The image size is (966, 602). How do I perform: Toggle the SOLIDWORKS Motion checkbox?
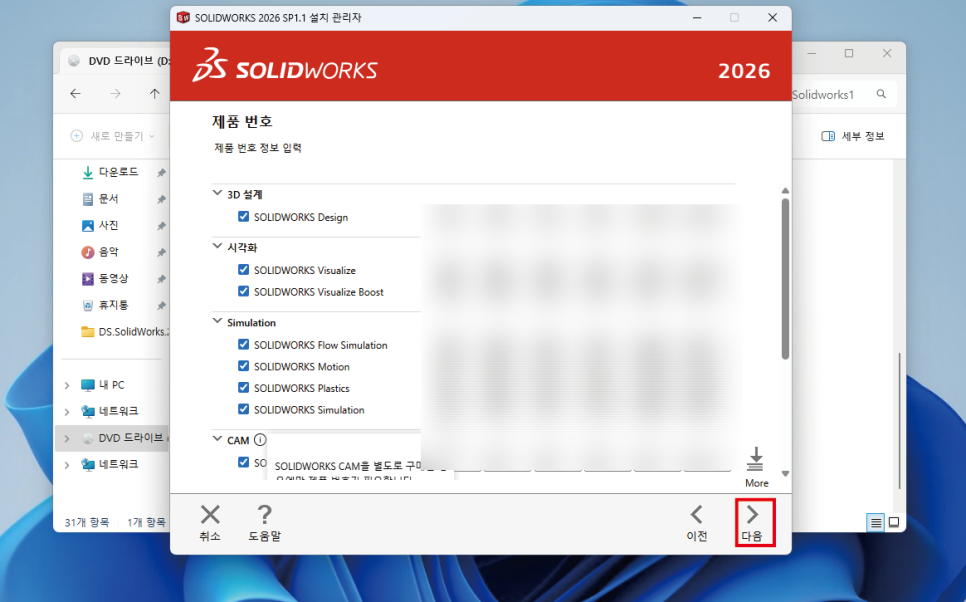click(x=243, y=366)
